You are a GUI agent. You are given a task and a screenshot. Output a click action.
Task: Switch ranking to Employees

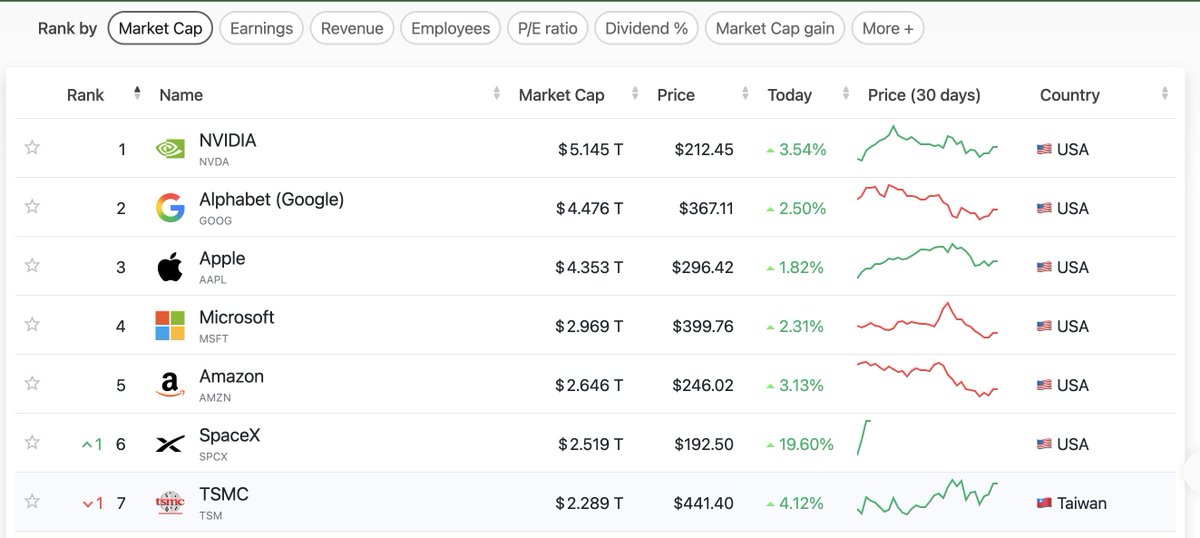tap(451, 28)
